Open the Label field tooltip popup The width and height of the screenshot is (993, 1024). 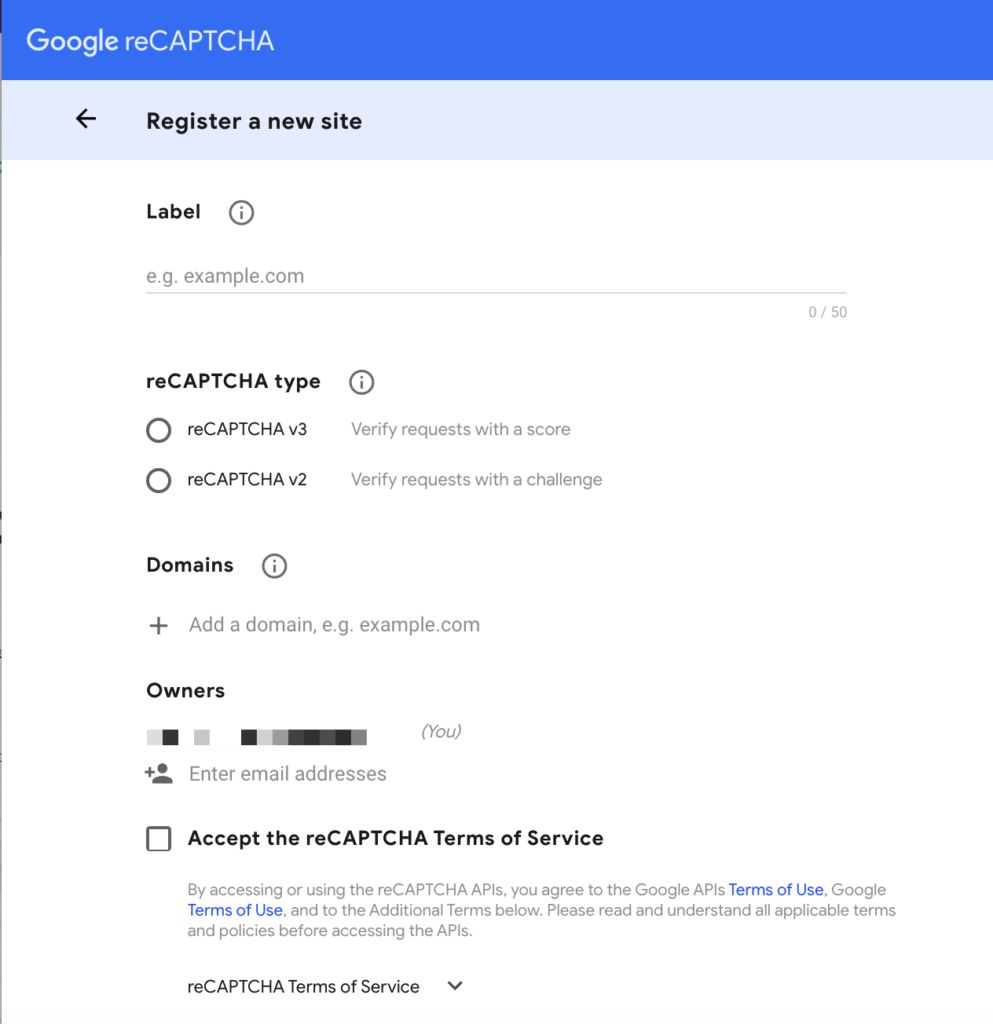pos(240,212)
